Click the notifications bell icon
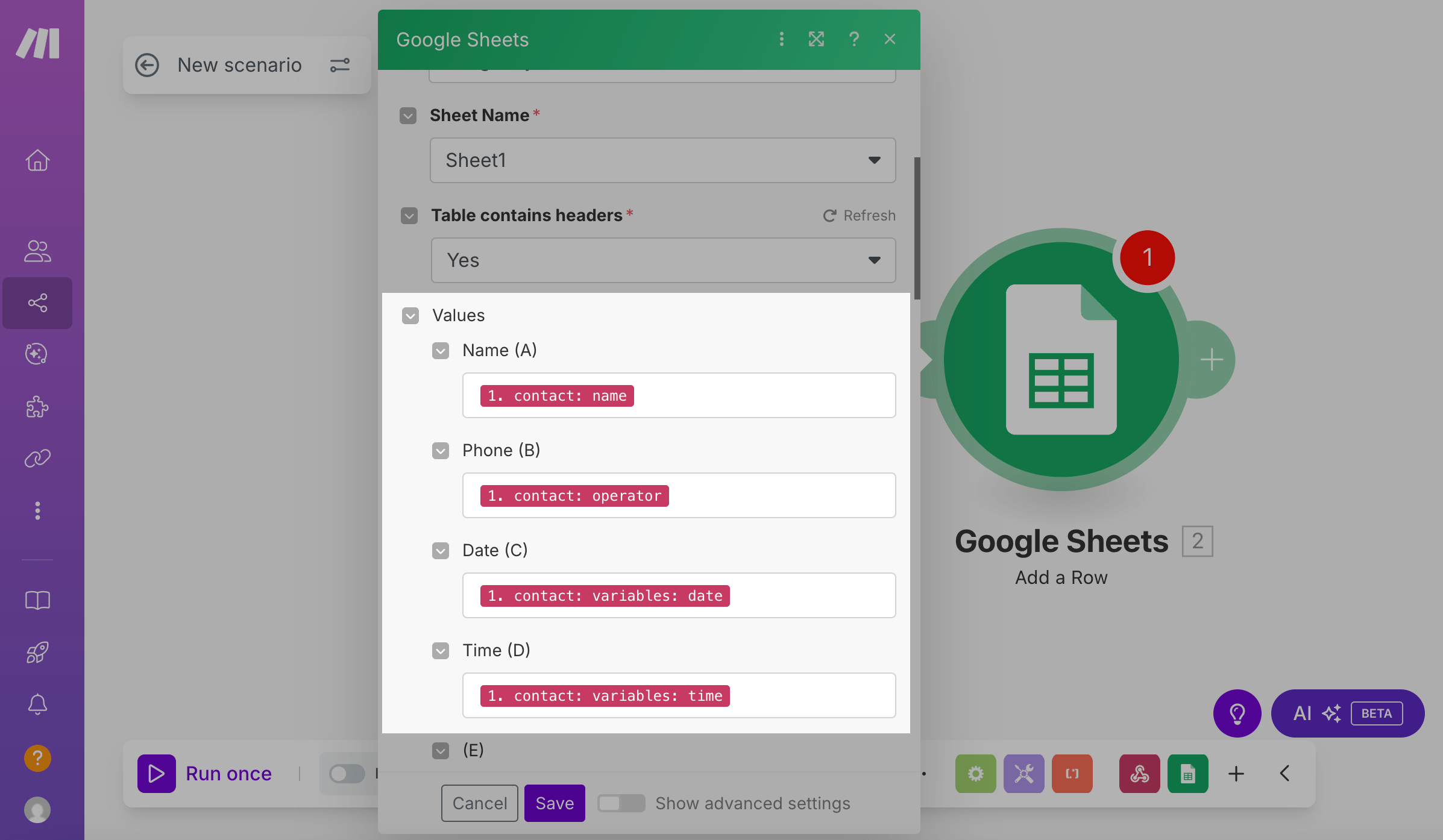The image size is (1443, 840). 37,704
